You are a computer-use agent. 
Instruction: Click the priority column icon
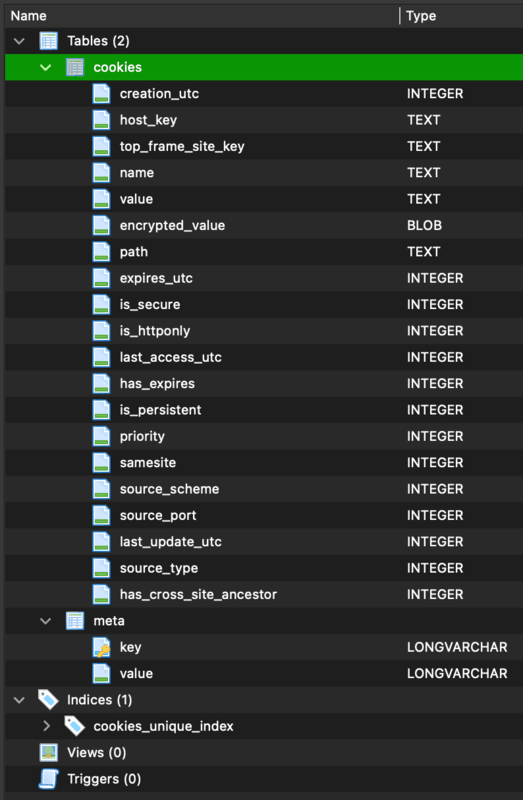(102, 436)
